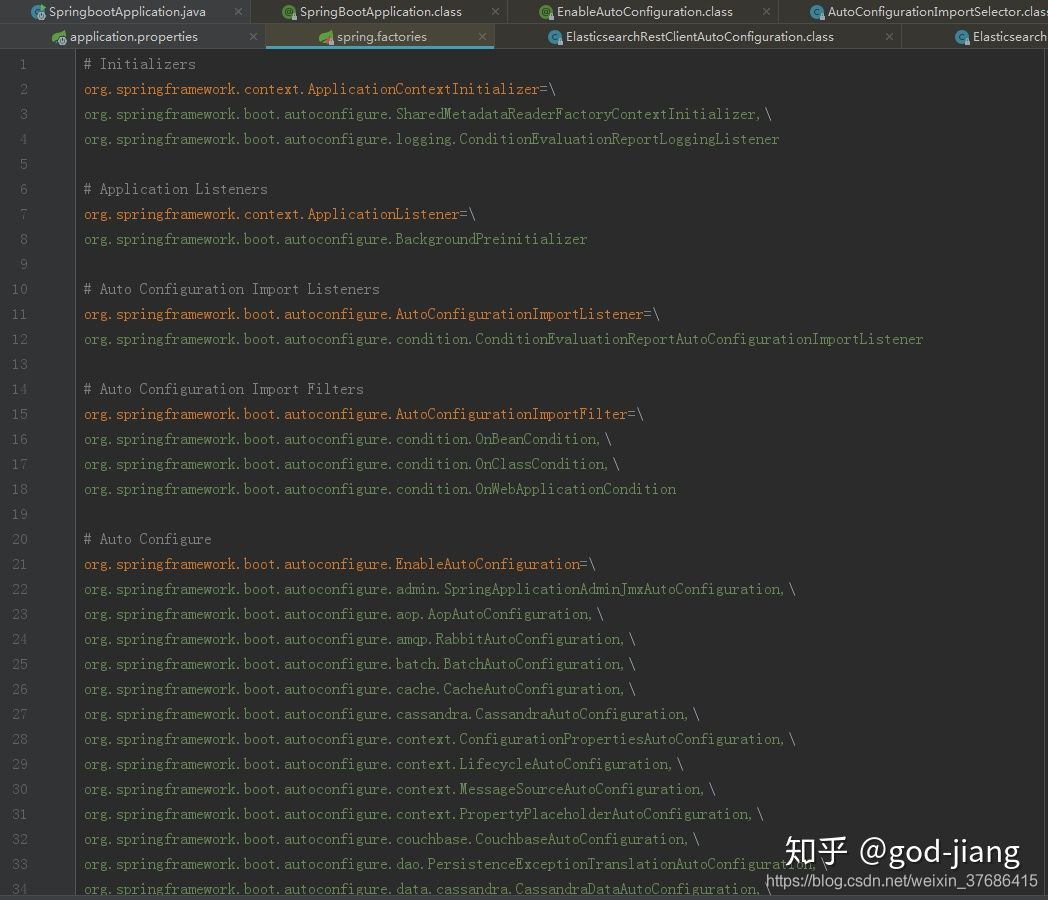
Task: Click the MessageSourceAutoConfiguration line
Action: [400, 789]
